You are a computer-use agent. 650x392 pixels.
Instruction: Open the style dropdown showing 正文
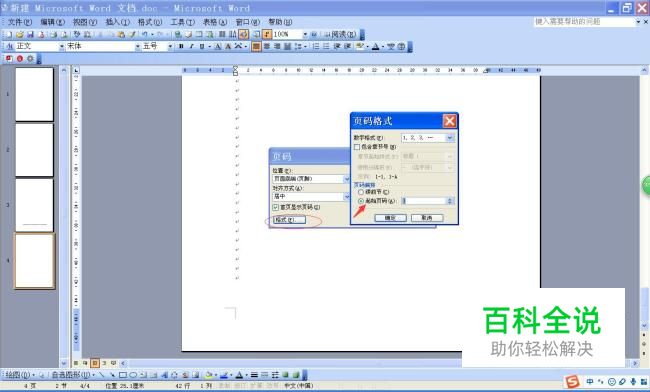[x=62, y=46]
